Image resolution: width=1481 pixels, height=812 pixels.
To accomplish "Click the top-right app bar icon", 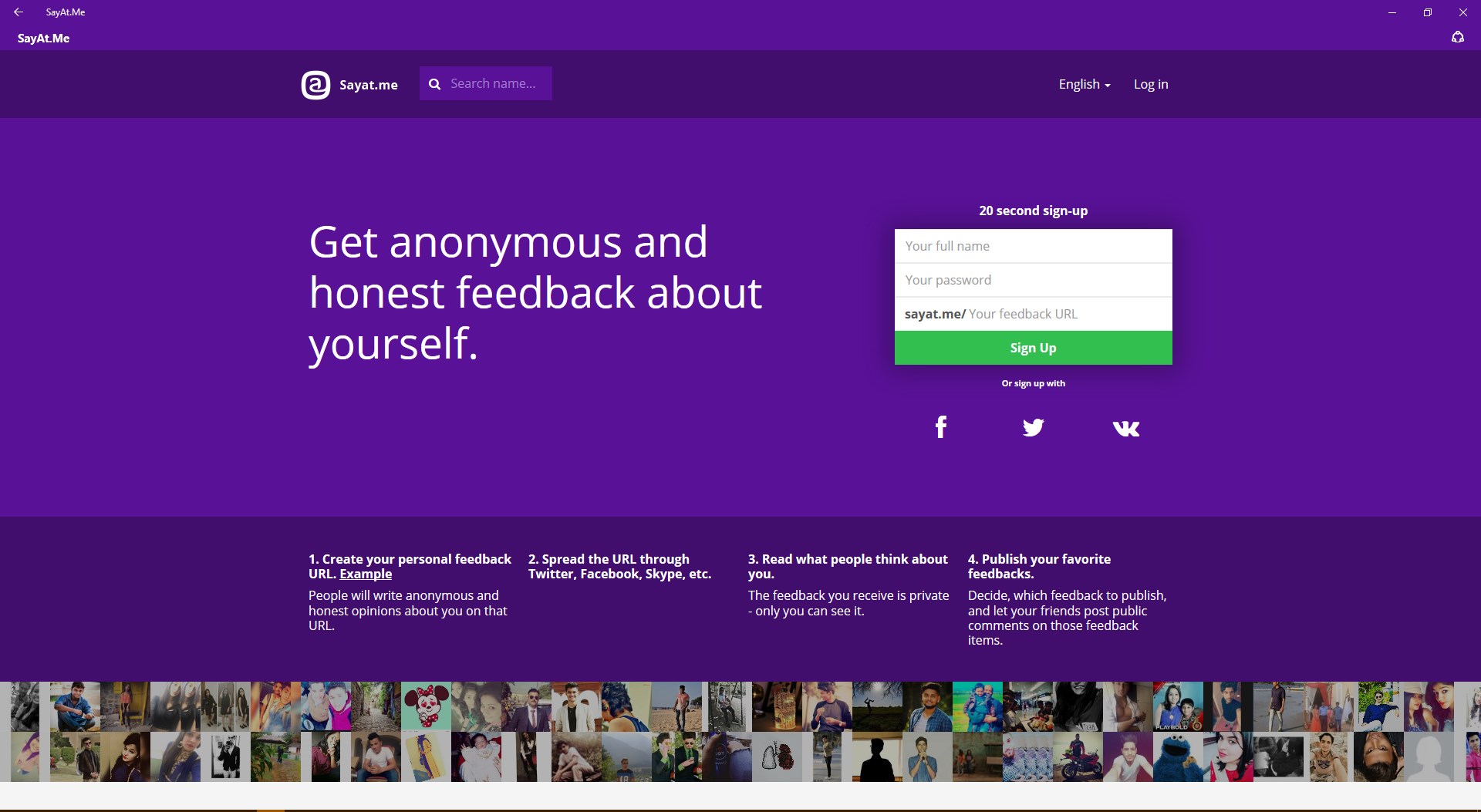I will pos(1458,37).
